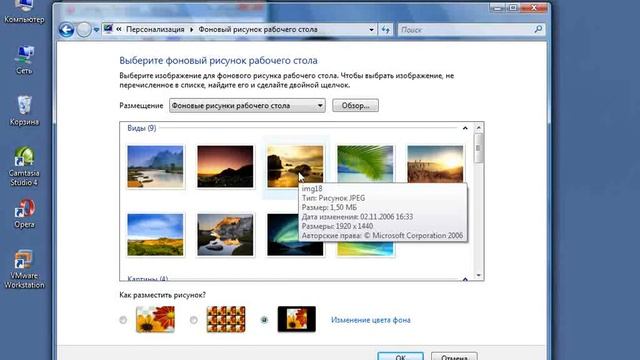Click the wallpaper list scrollbar thumb
Image resolution: width=640 pixels, height=360 pixels.
point(478,147)
